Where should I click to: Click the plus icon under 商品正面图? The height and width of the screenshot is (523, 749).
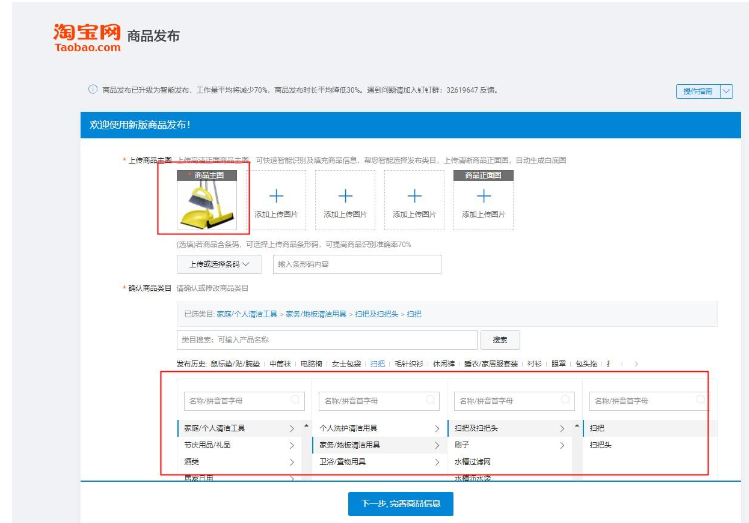pos(484,197)
